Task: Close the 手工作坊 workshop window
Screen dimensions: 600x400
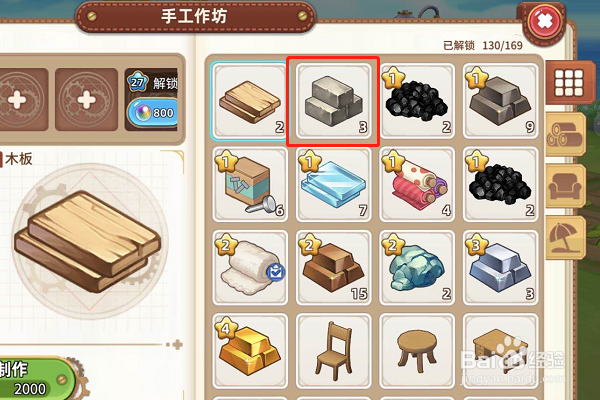Action: [x=545, y=22]
